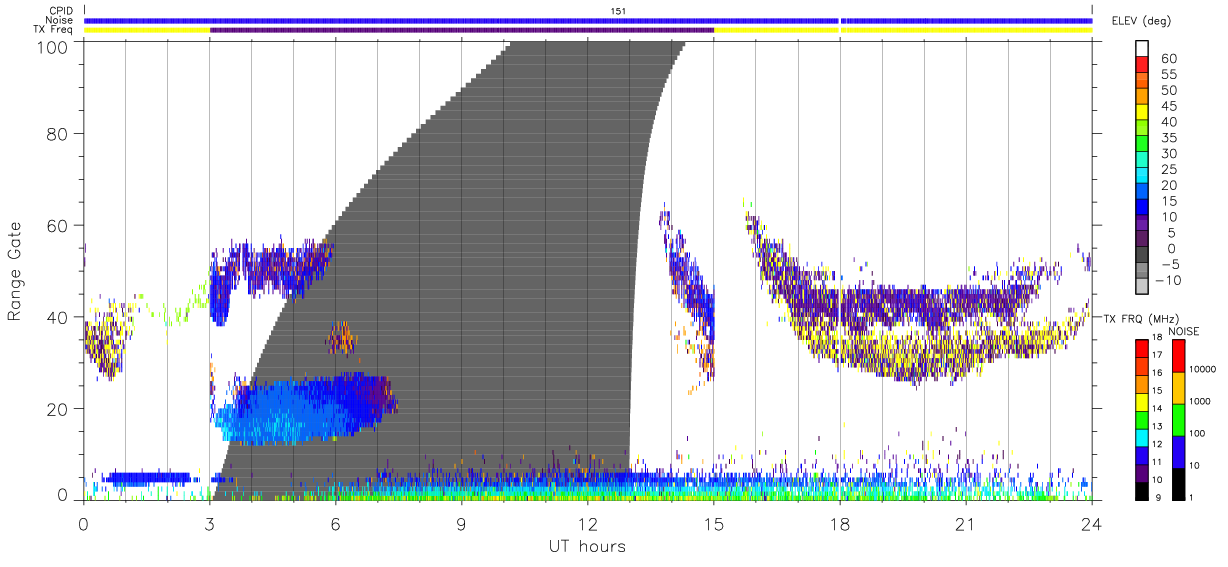Screen dimensions: 1228x567
Task: Click ELEV colorbar value 30
Action: tap(1167, 154)
